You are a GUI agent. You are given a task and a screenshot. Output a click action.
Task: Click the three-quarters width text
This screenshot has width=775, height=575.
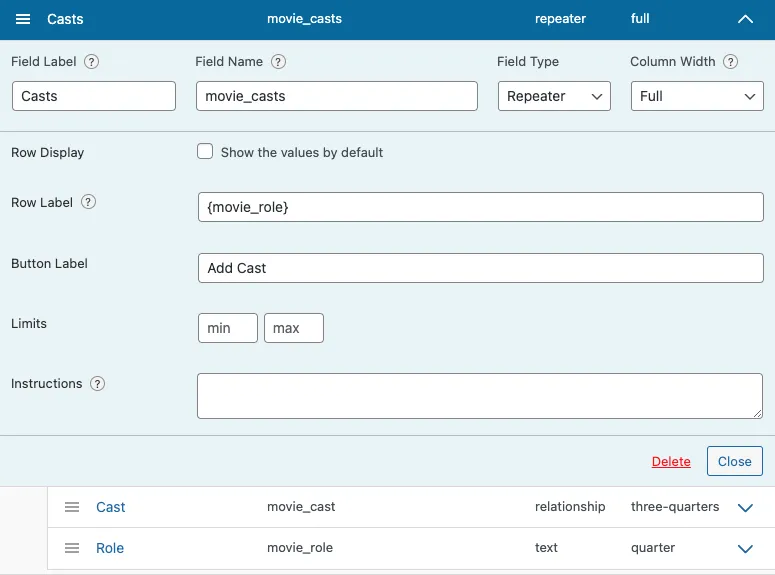pos(675,507)
